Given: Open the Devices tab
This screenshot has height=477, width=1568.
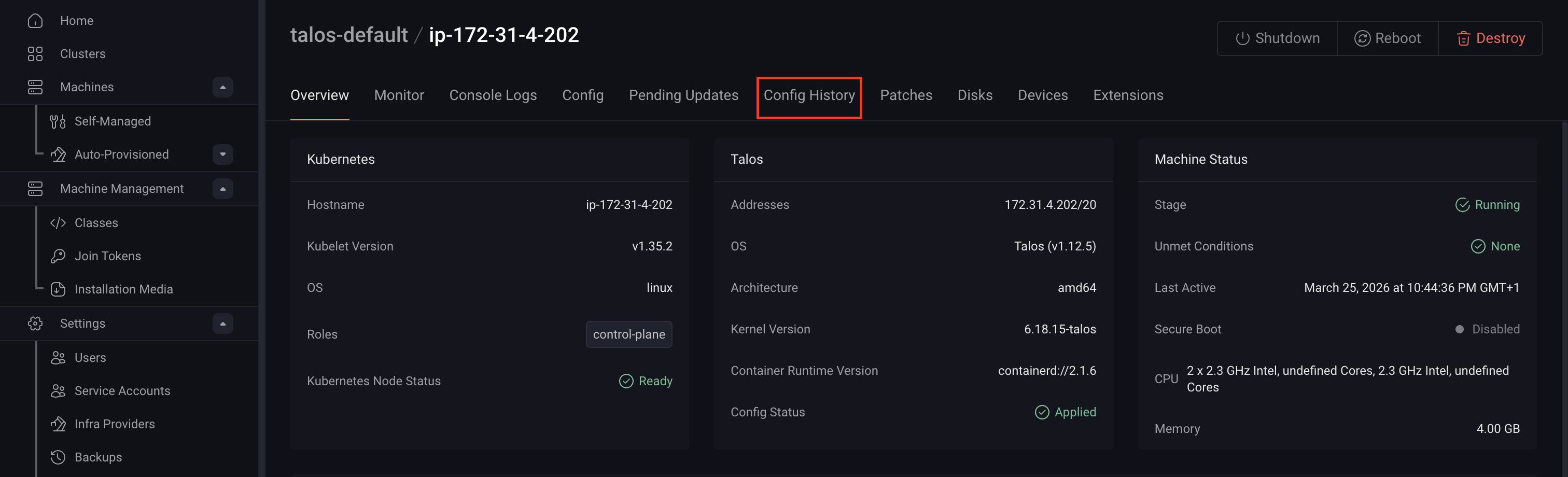Looking at the screenshot, I should pyautogui.click(x=1042, y=95).
